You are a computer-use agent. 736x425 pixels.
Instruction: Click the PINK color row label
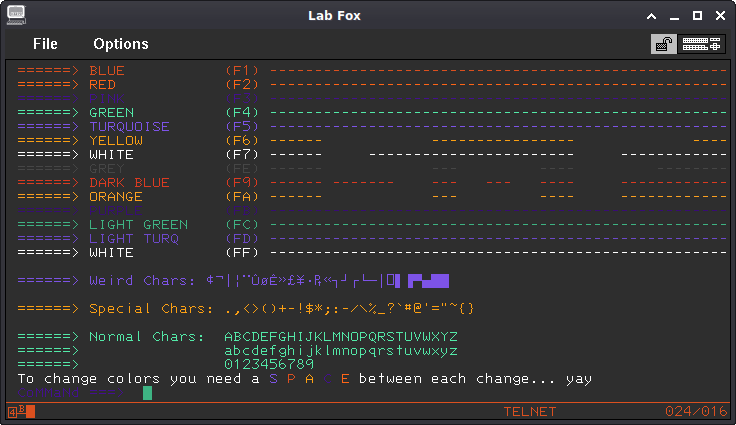(107, 99)
